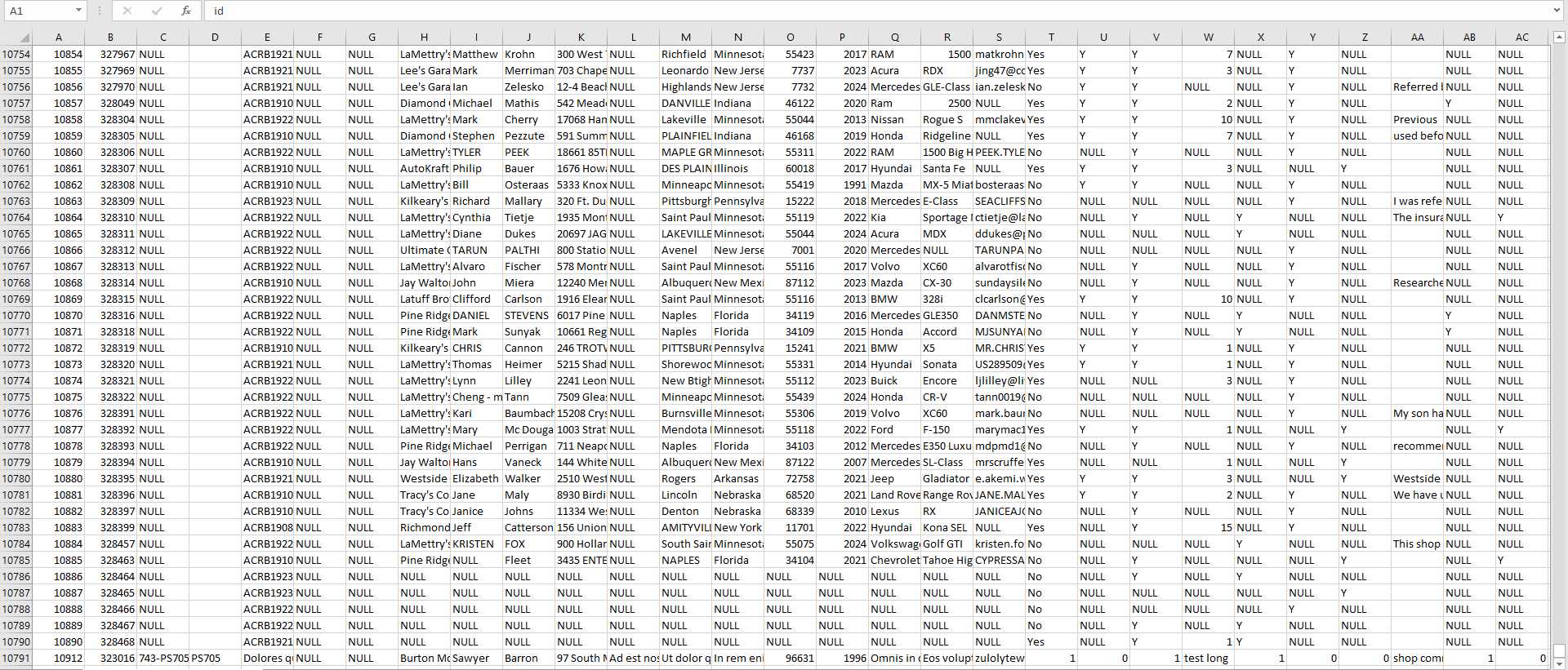
Task: Select column AA header
Action: (x=1417, y=38)
